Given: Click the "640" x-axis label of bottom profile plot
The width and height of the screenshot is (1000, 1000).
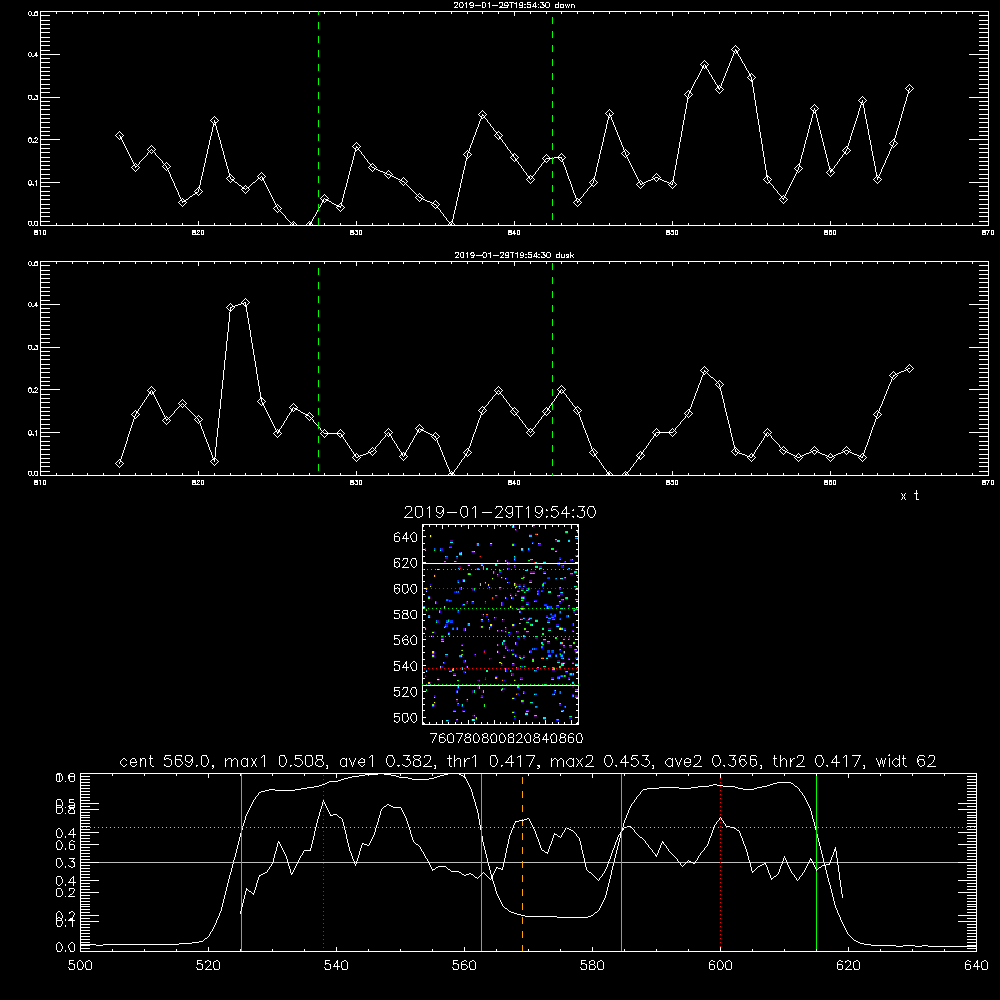Looking at the screenshot, I should [x=976, y=966].
